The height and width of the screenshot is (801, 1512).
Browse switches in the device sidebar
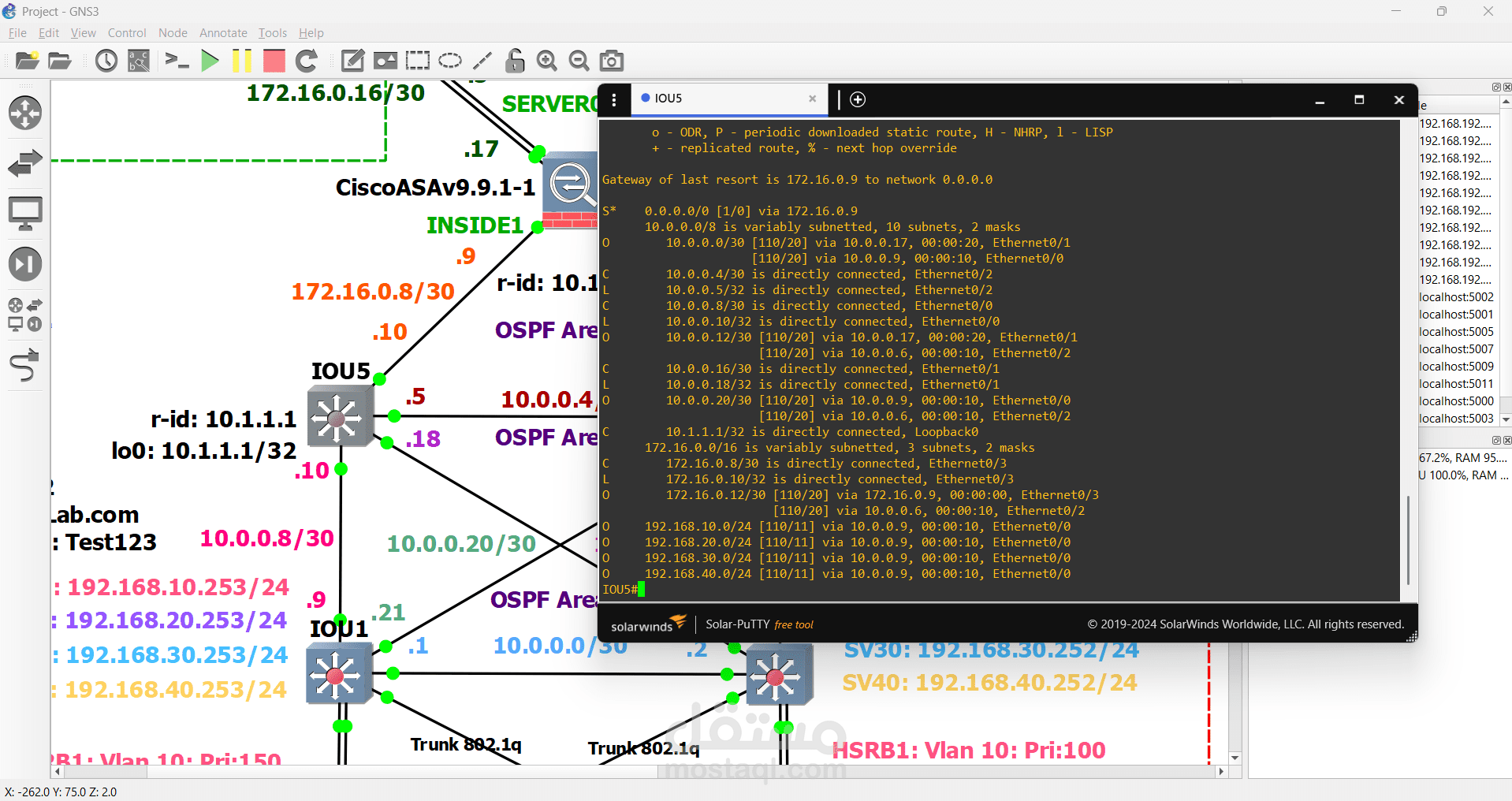(x=25, y=163)
